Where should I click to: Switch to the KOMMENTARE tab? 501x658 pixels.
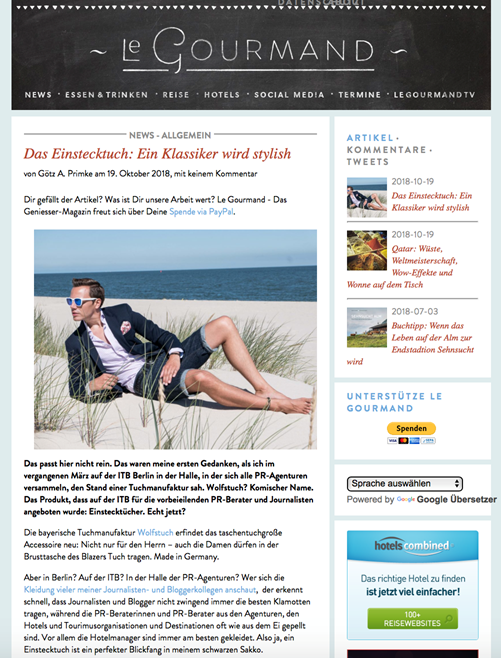(x=386, y=150)
